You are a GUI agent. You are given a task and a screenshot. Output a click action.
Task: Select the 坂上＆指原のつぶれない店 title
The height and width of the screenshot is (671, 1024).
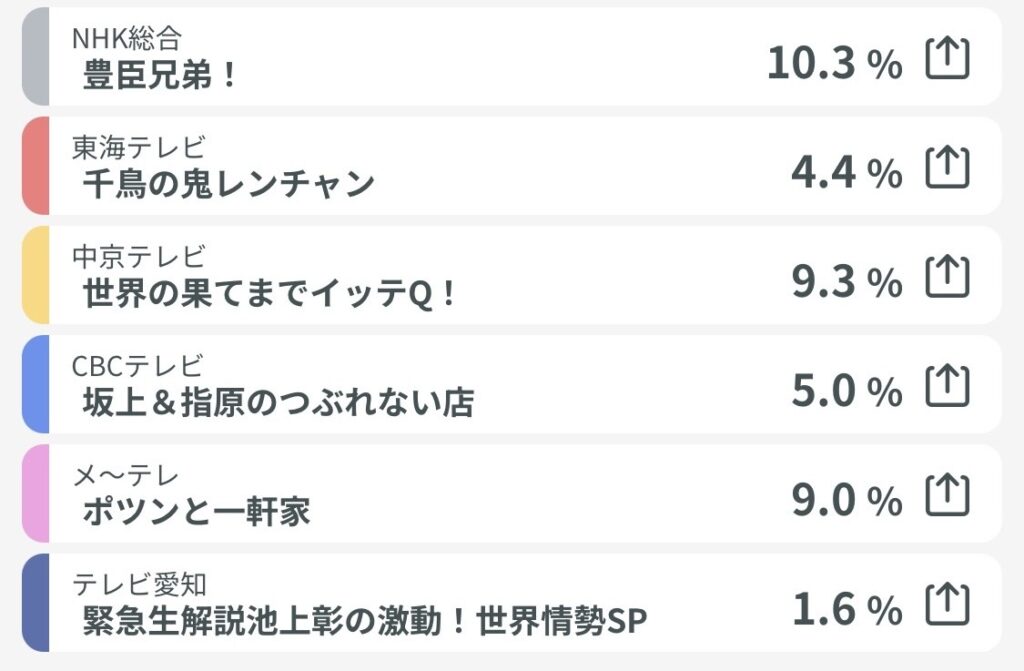point(278,402)
